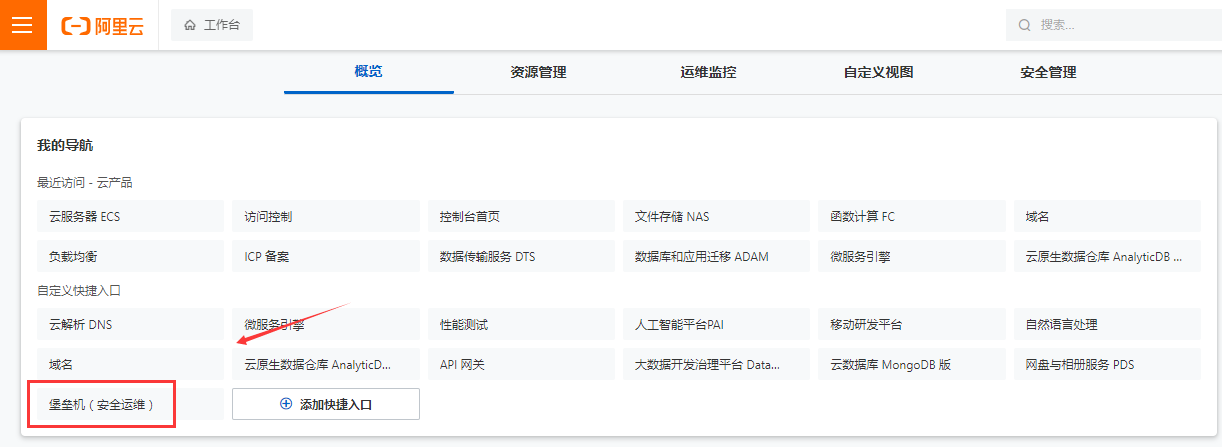Open the orange hamburger menu
The image size is (1222, 447).
[x=24, y=25]
